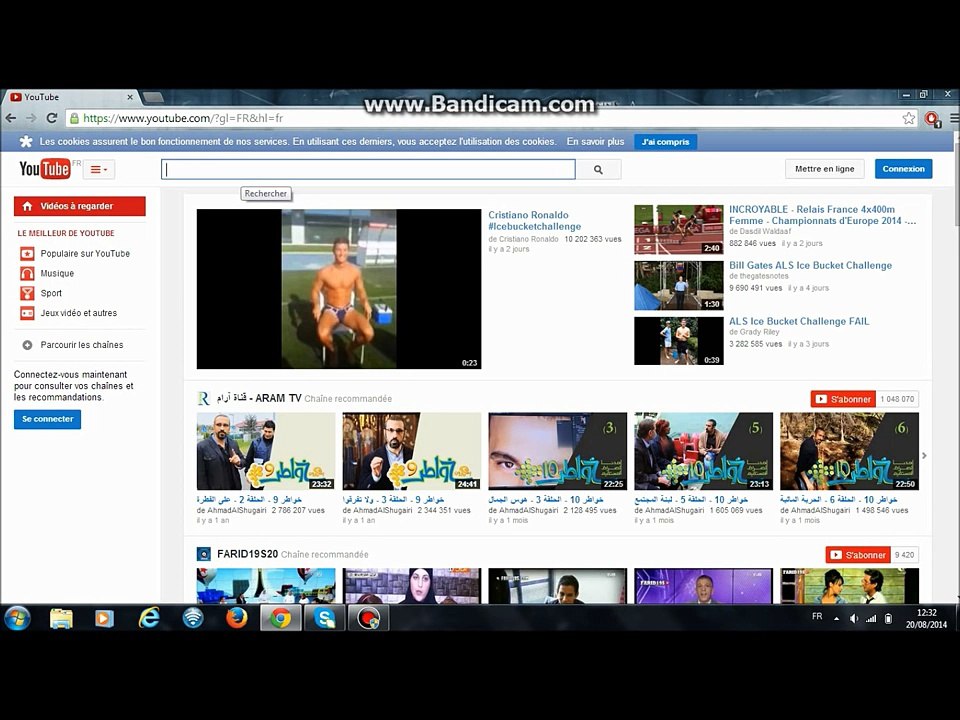Click the address bar URL
This screenshot has height=720, width=960.
pyautogui.click(x=183, y=118)
